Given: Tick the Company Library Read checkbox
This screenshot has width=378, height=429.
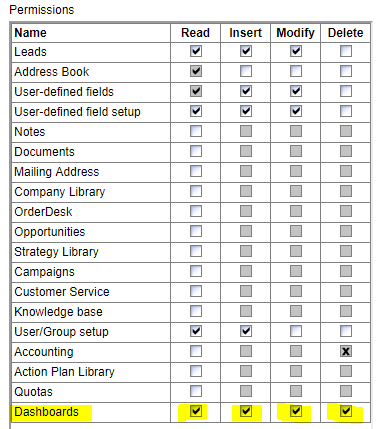Looking at the screenshot, I should pyautogui.click(x=196, y=191).
